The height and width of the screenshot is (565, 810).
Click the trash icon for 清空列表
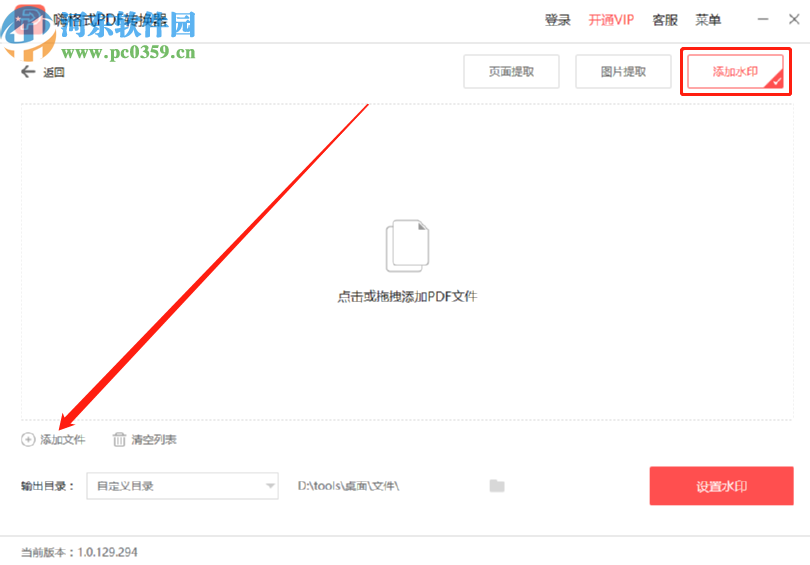tap(119, 440)
